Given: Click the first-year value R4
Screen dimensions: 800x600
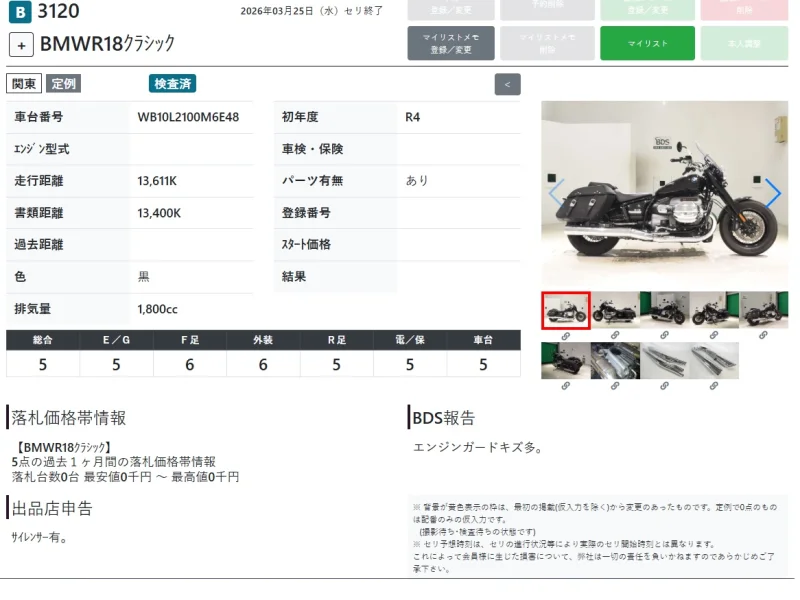Looking at the screenshot, I should 412,117.
